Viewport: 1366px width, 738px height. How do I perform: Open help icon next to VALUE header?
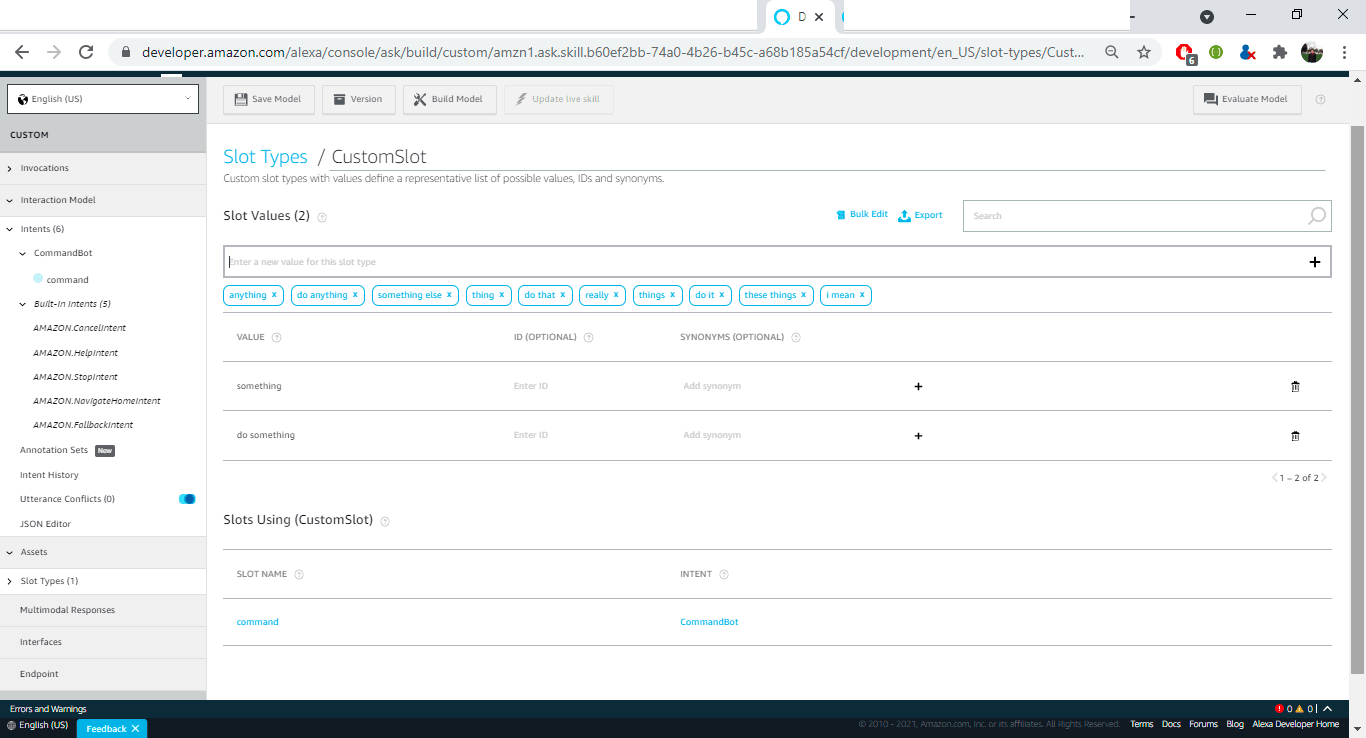coord(277,337)
